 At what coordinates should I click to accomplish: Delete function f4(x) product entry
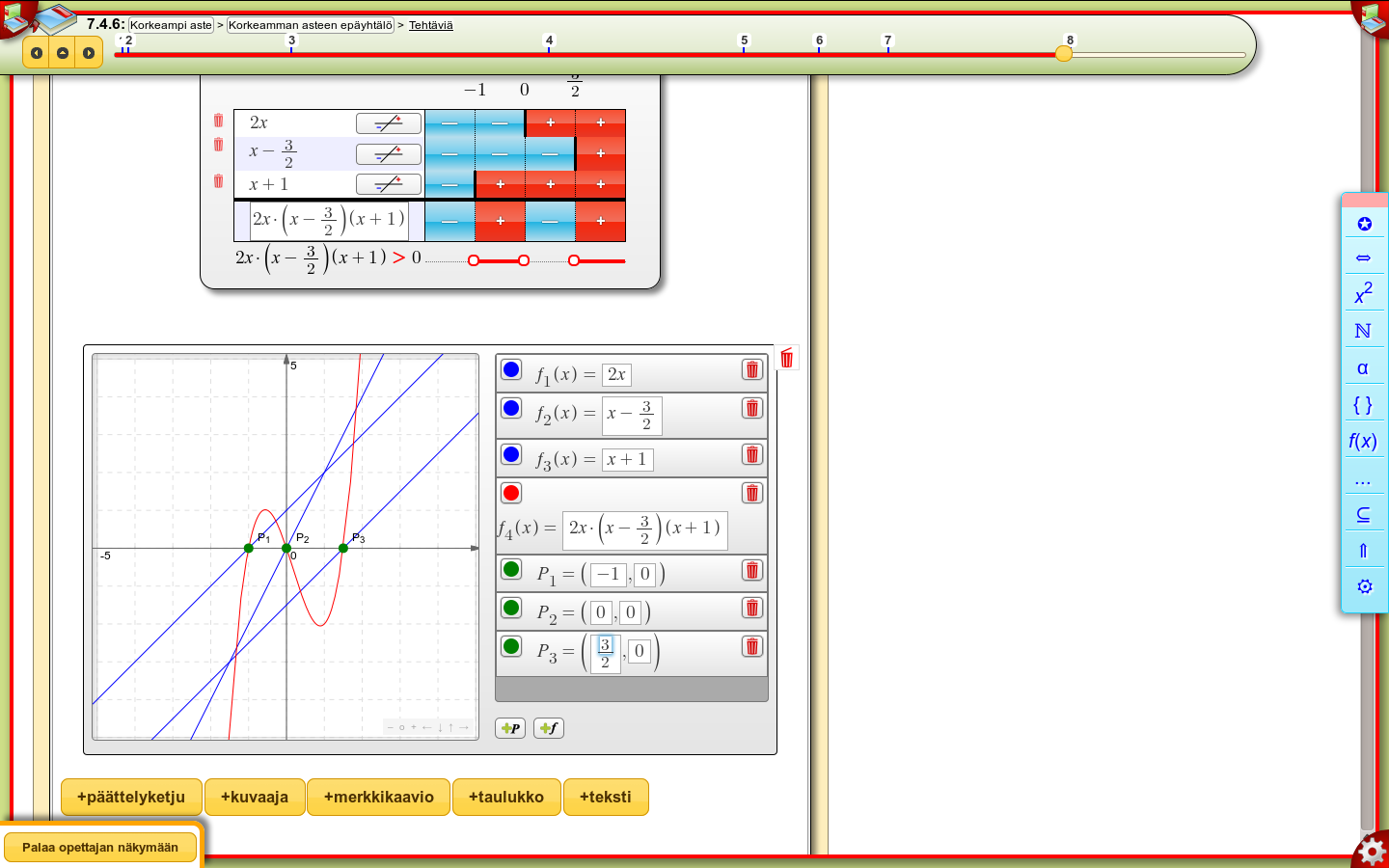[x=752, y=493]
